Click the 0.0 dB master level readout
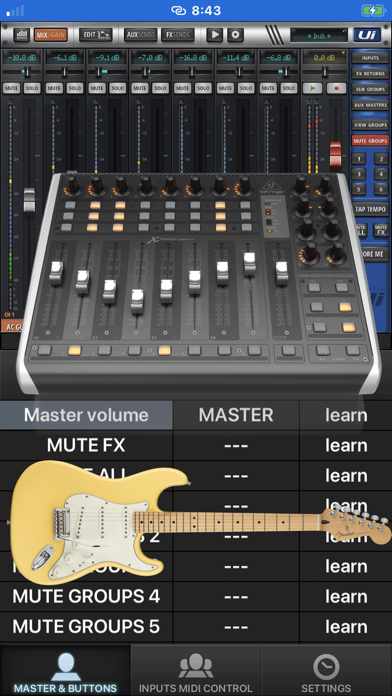The image size is (392, 696). [x=324, y=57]
